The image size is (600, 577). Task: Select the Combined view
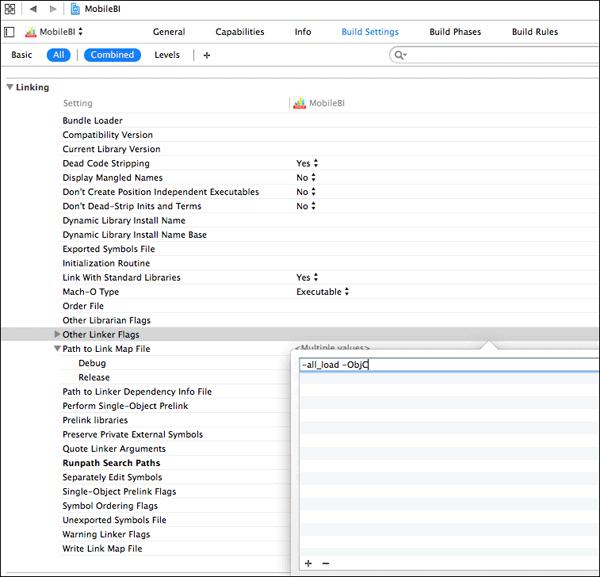[112, 55]
